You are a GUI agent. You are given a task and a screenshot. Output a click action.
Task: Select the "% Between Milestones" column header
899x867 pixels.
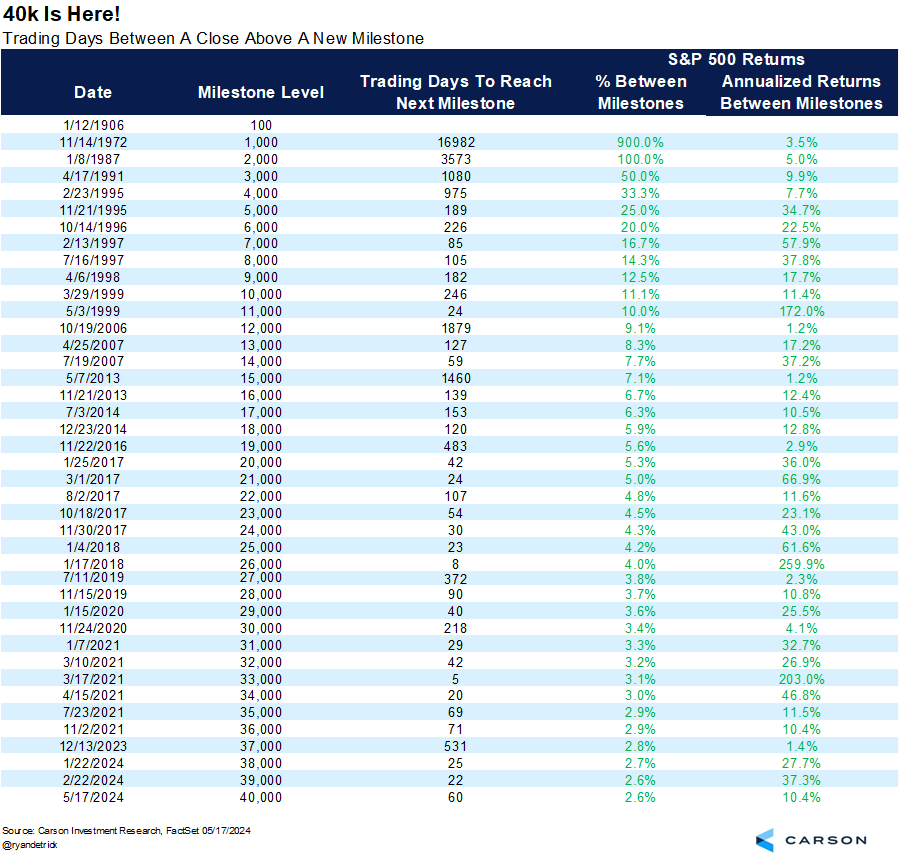coord(641,92)
